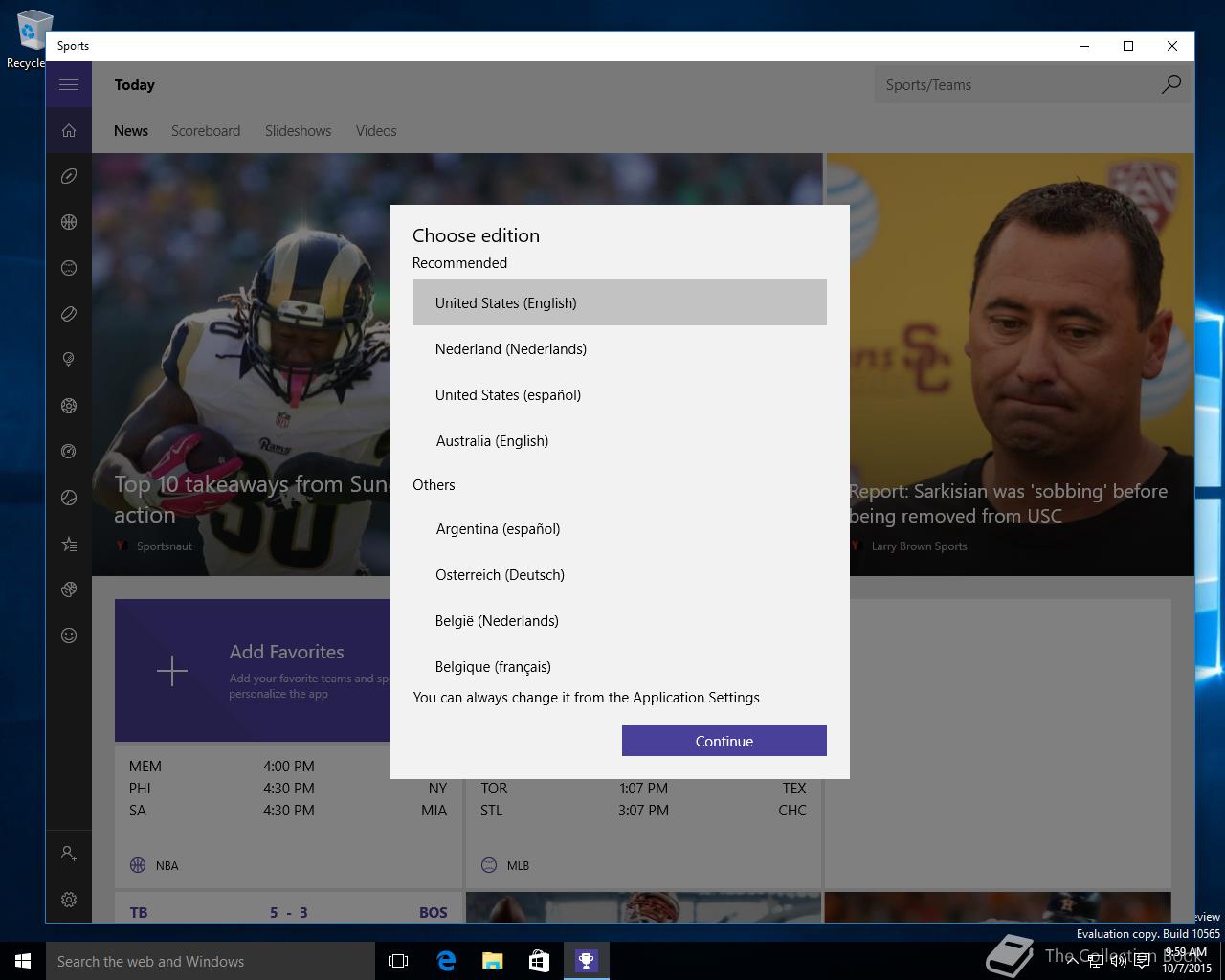Viewport: 1225px width, 980px height.
Task: Select United States (español) edition
Action: tap(620, 394)
